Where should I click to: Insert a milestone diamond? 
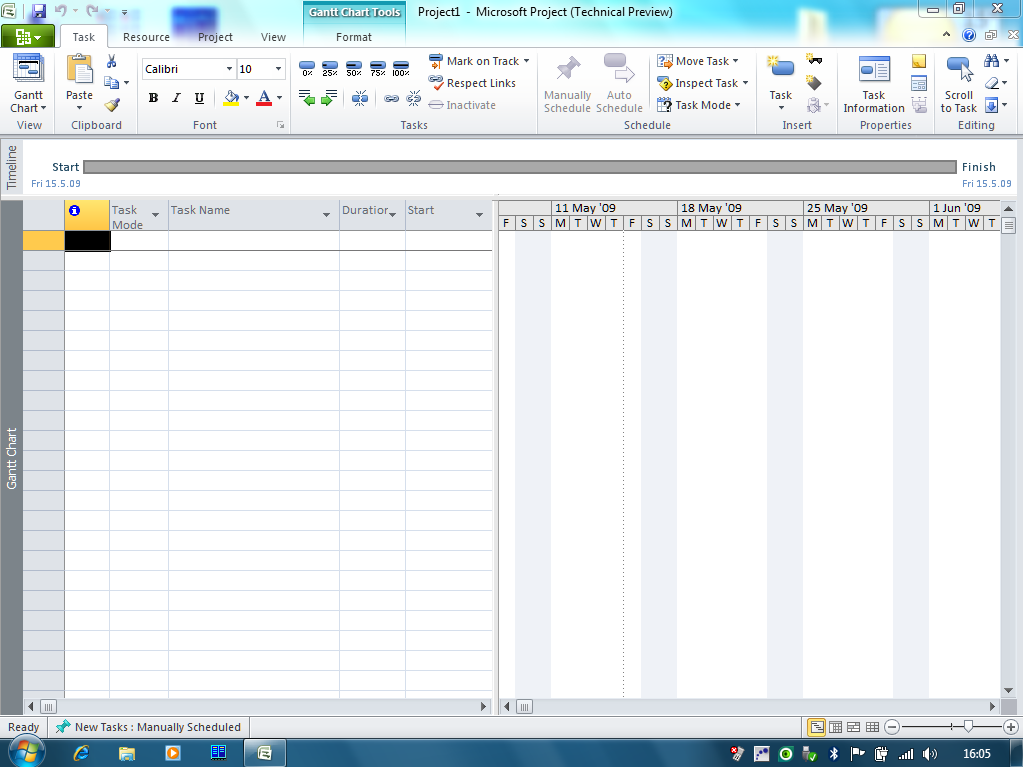click(814, 82)
